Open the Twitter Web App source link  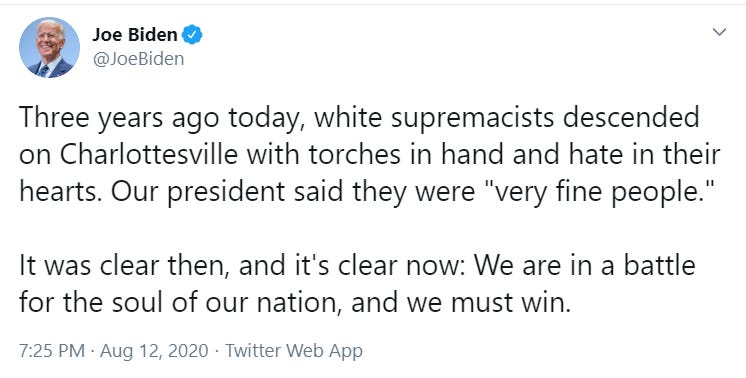[x=294, y=351]
